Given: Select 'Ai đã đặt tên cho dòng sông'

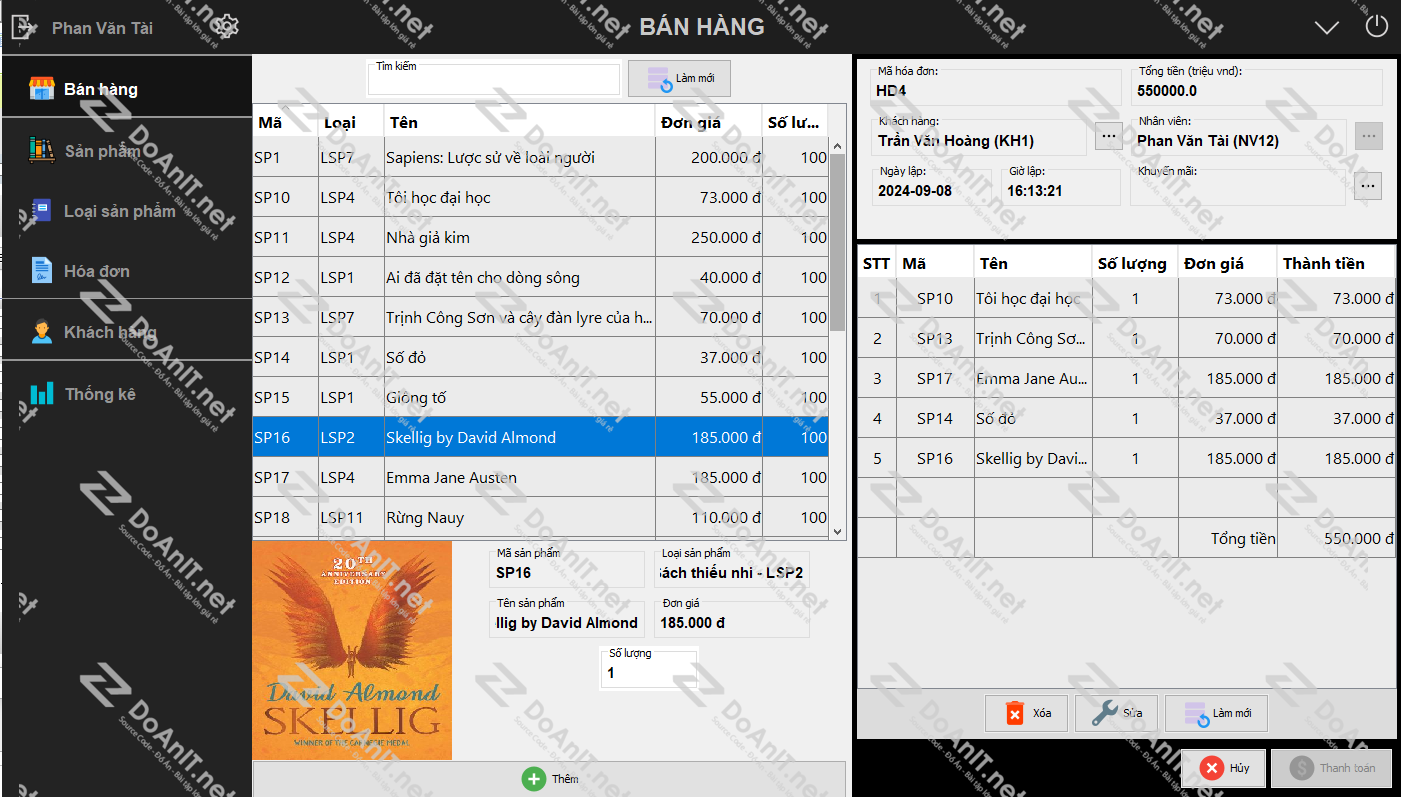Looking at the screenshot, I should (x=540, y=277).
